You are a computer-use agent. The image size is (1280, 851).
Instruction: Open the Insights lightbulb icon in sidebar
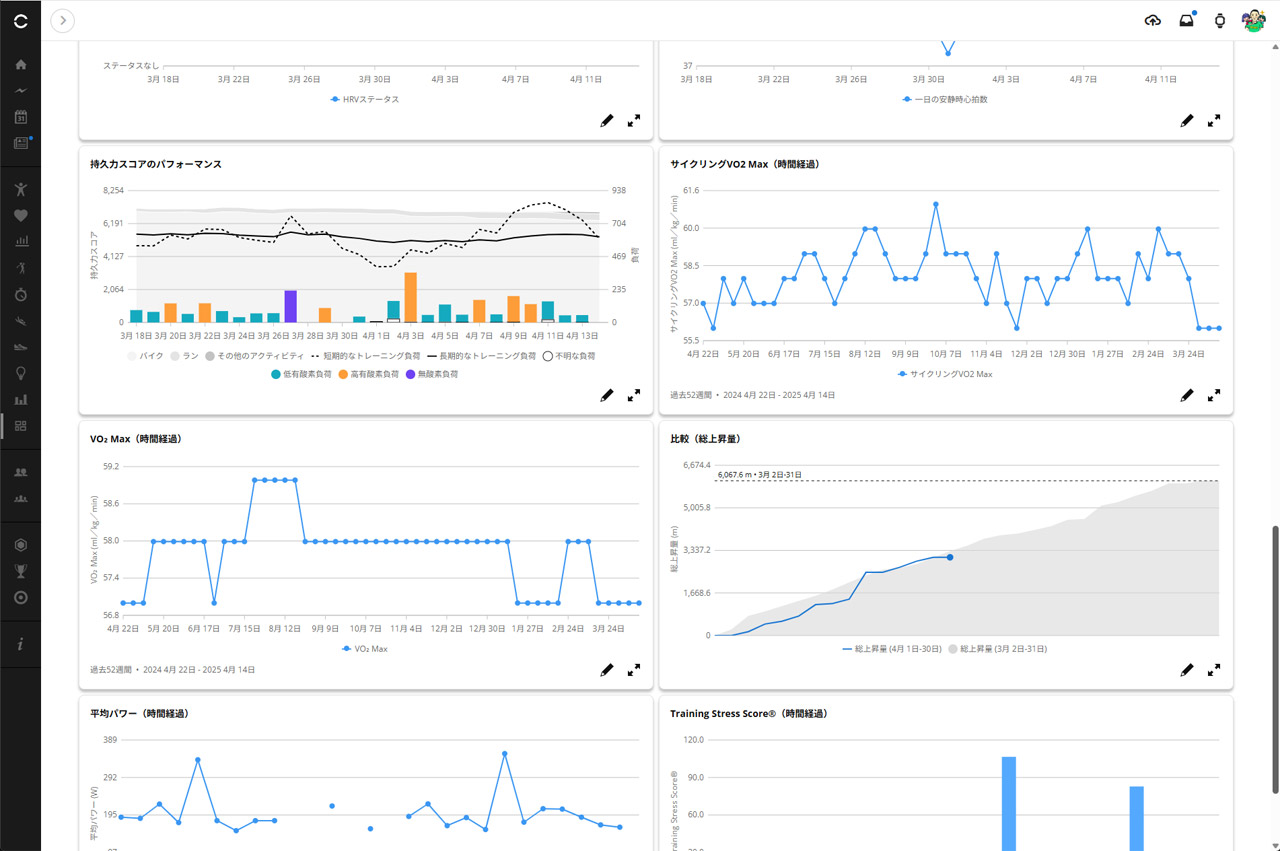[x=21, y=373]
